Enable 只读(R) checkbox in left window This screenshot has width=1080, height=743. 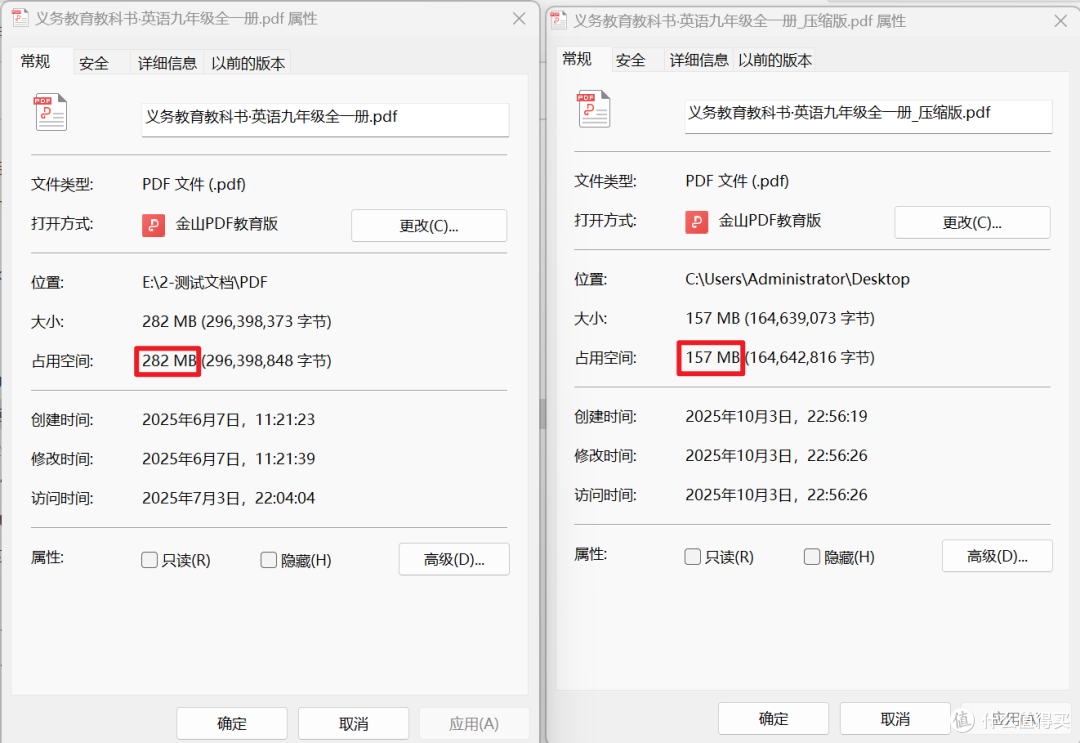coord(149,560)
